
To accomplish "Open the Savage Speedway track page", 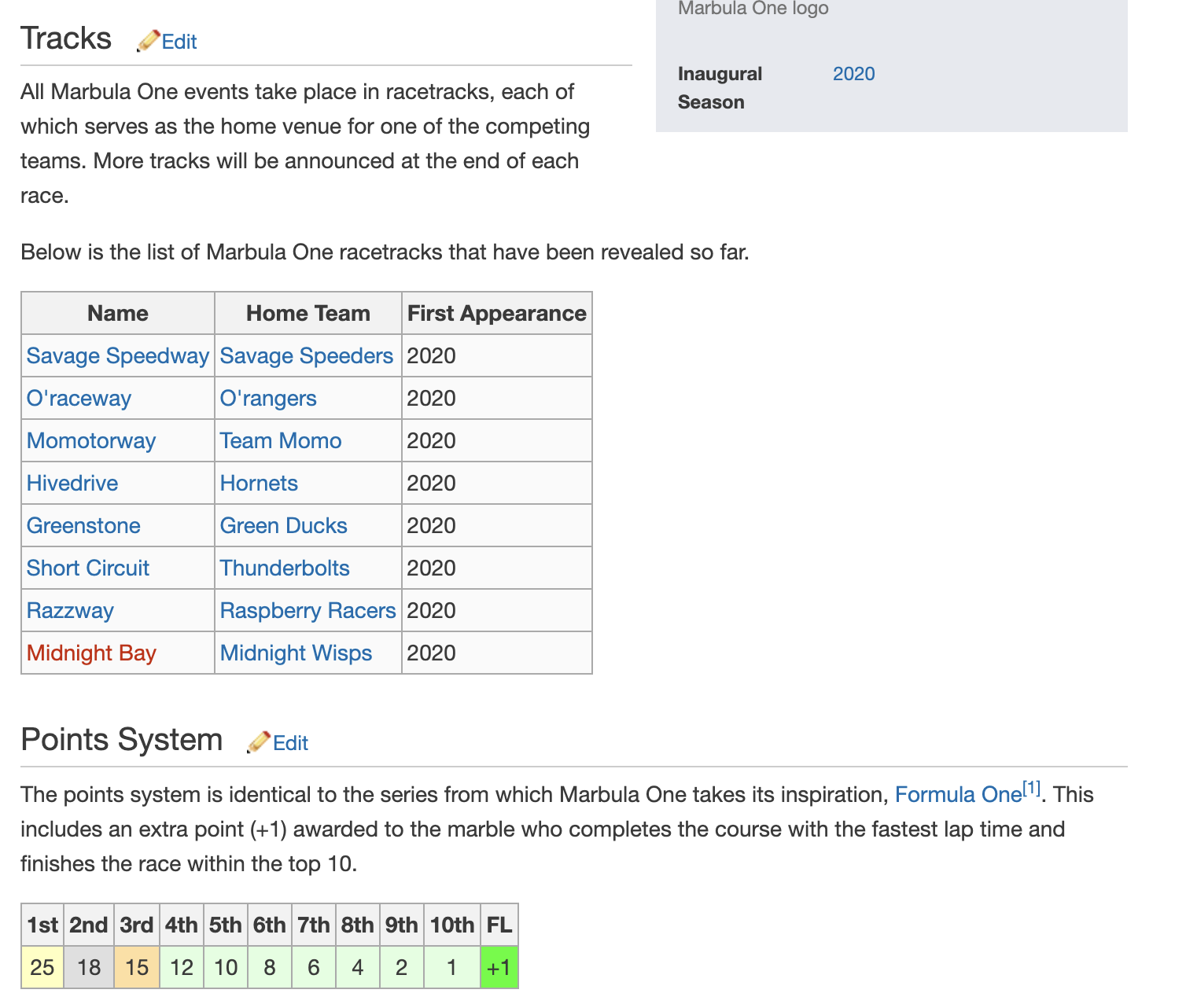I will [118, 355].
